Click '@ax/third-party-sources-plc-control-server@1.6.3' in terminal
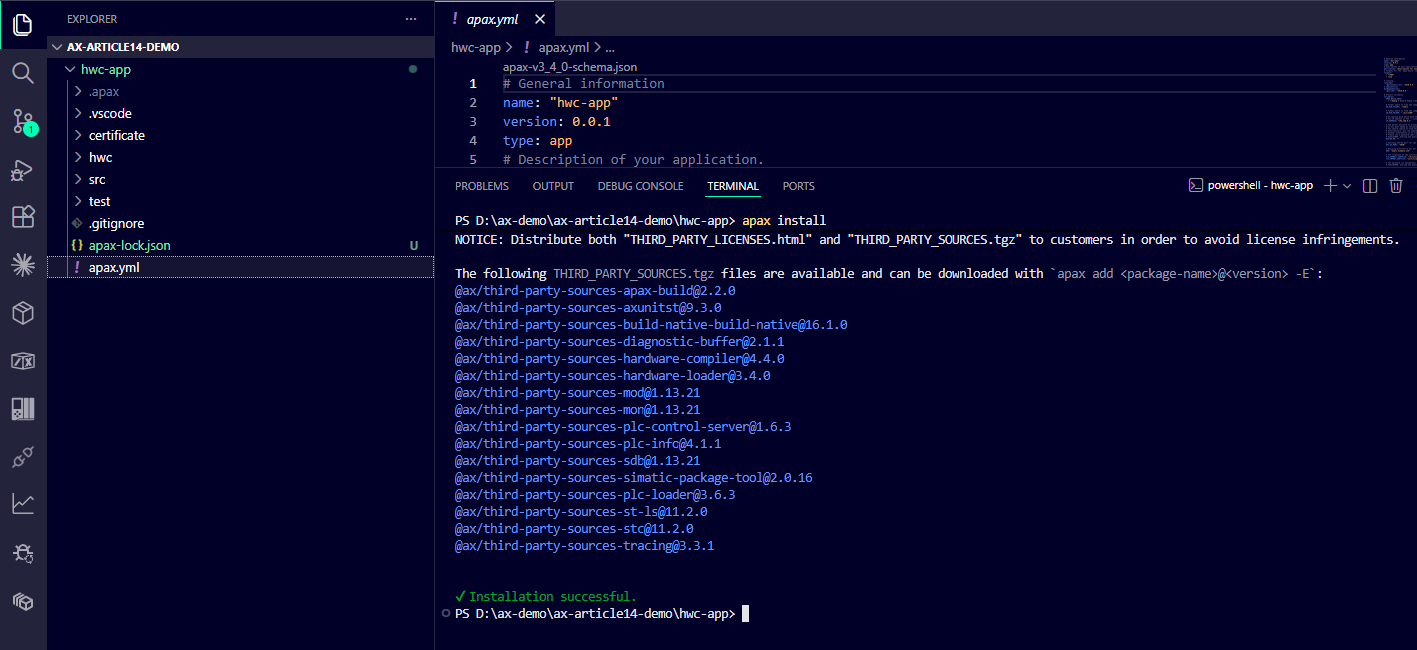The height and width of the screenshot is (650, 1417). tap(623, 426)
